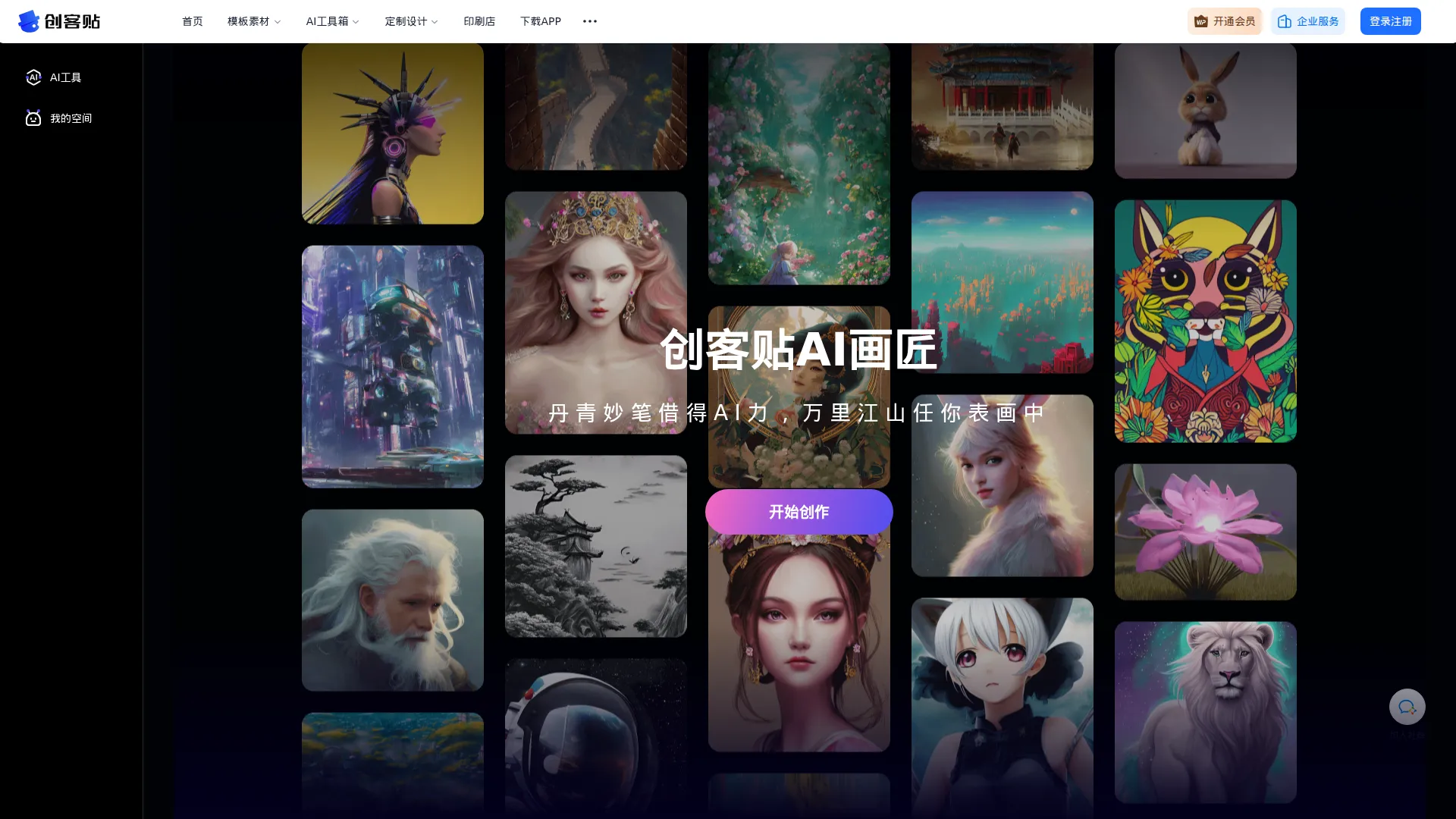Click the 开通会员 button
Viewport: 1456px width, 819px height.
tap(1225, 21)
